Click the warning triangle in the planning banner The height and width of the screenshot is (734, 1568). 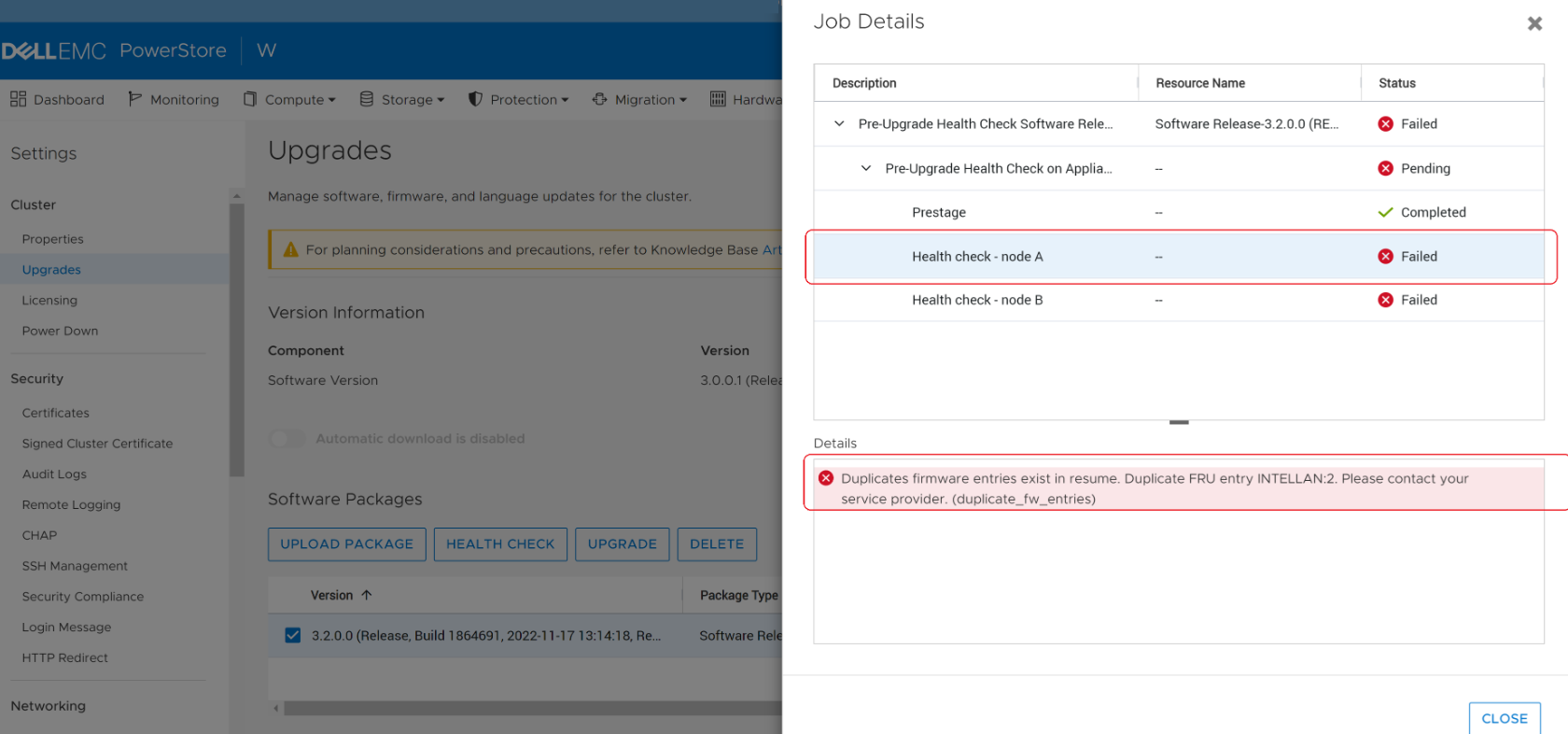290,249
